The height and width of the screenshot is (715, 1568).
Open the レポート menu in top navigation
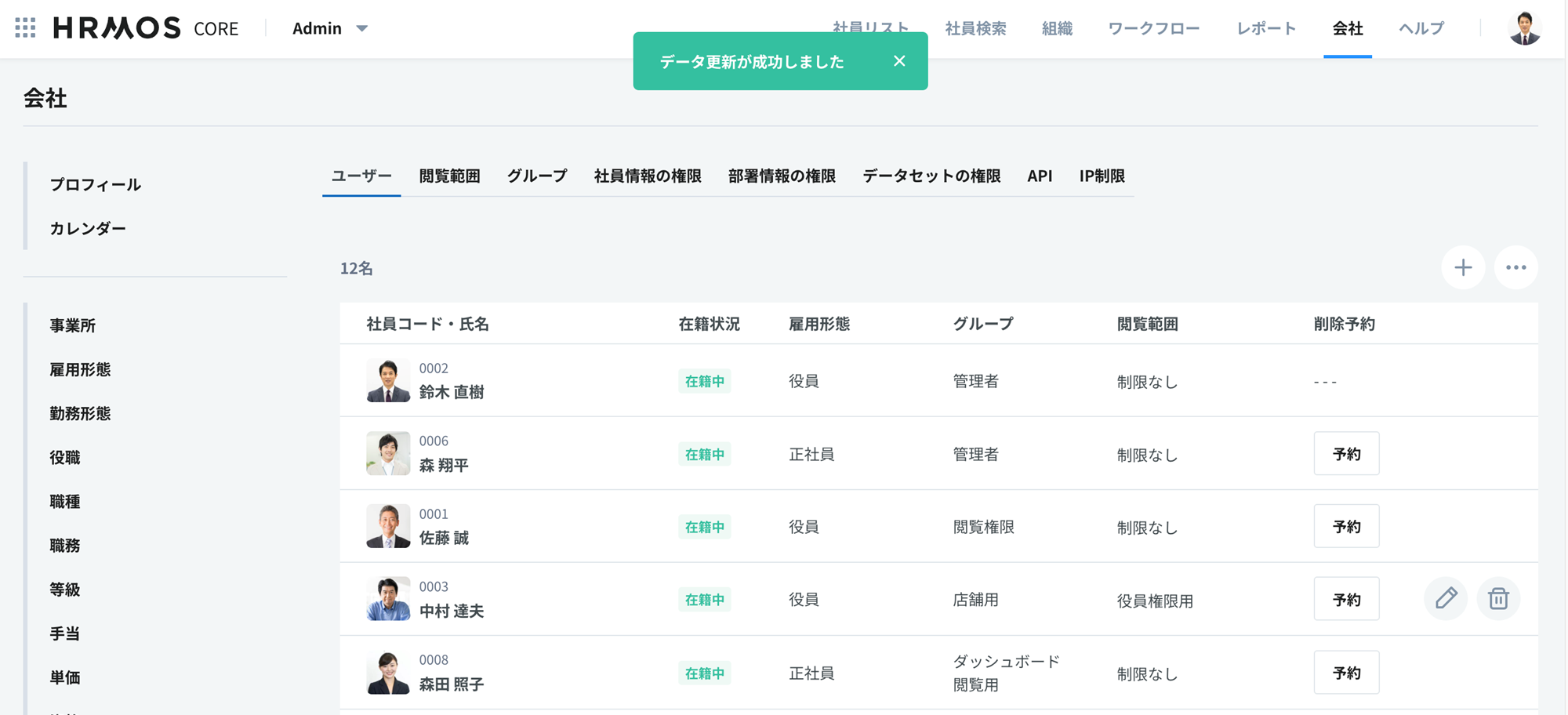[1266, 28]
